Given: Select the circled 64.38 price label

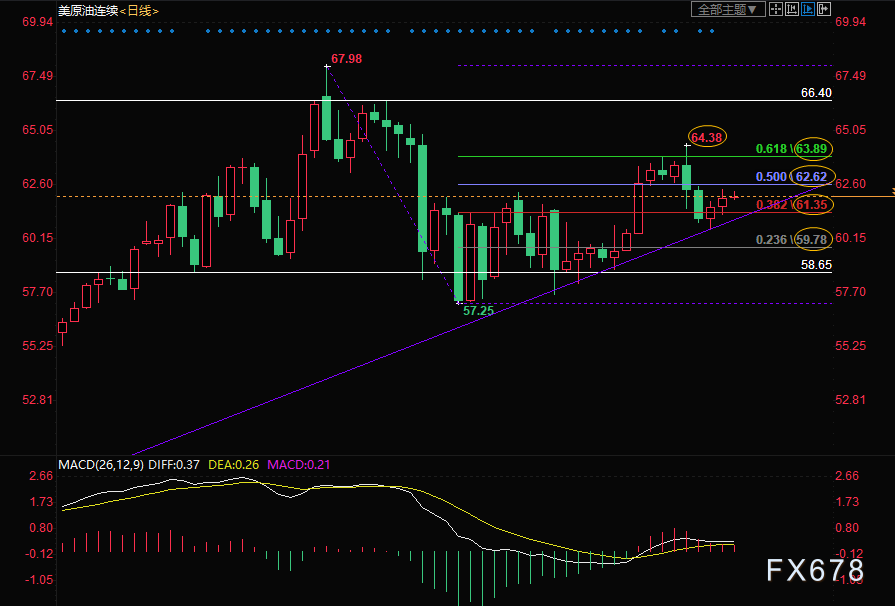Looking at the screenshot, I should click(x=706, y=137).
